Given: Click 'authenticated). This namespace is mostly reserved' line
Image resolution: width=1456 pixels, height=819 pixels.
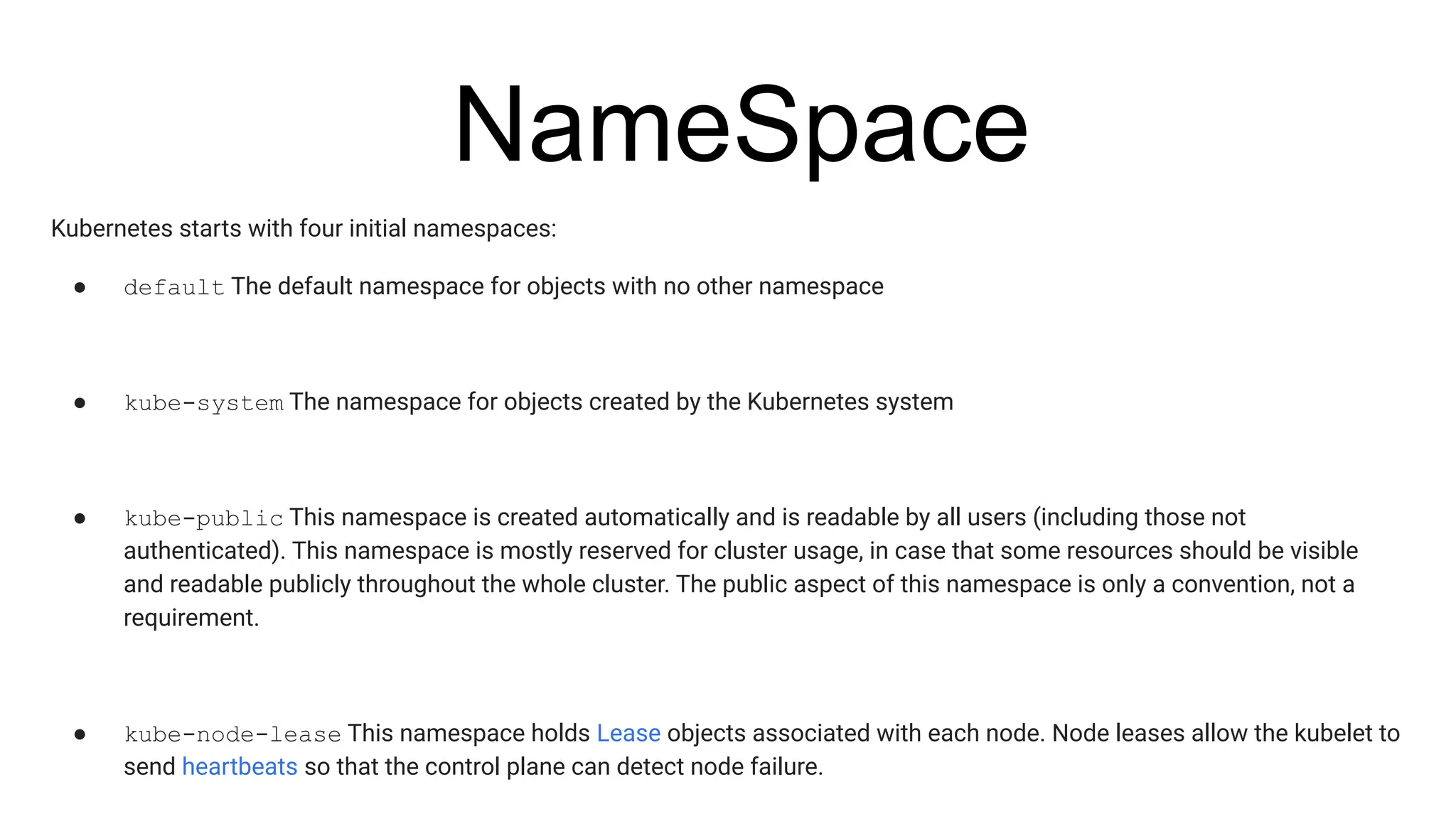Looking at the screenshot, I should point(741,550).
